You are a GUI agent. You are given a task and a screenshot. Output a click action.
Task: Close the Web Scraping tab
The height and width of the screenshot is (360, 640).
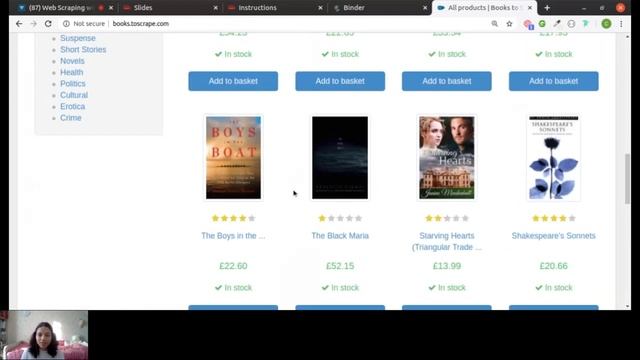(x=111, y=8)
